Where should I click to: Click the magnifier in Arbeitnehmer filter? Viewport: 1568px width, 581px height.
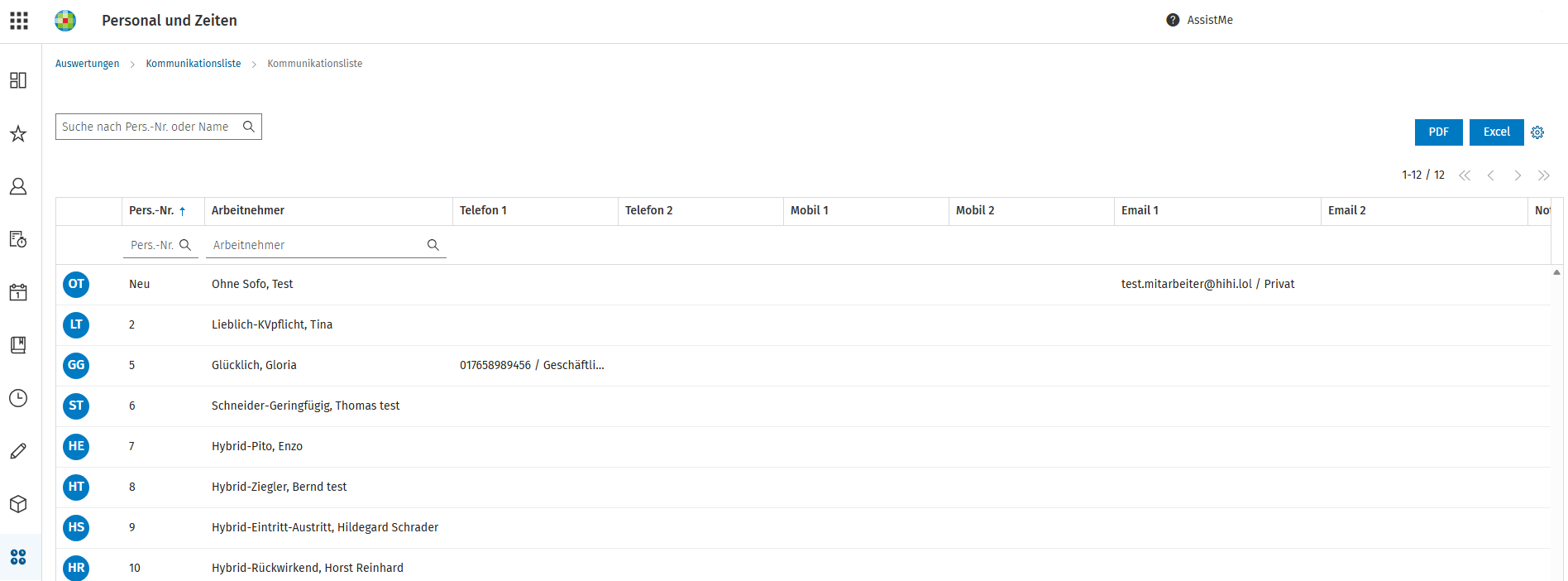pyautogui.click(x=433, y=245)
